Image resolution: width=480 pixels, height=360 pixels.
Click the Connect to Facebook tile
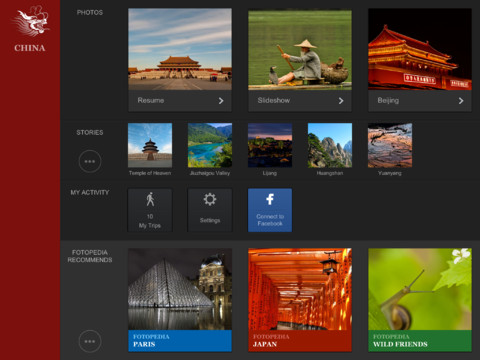(270, 210)
